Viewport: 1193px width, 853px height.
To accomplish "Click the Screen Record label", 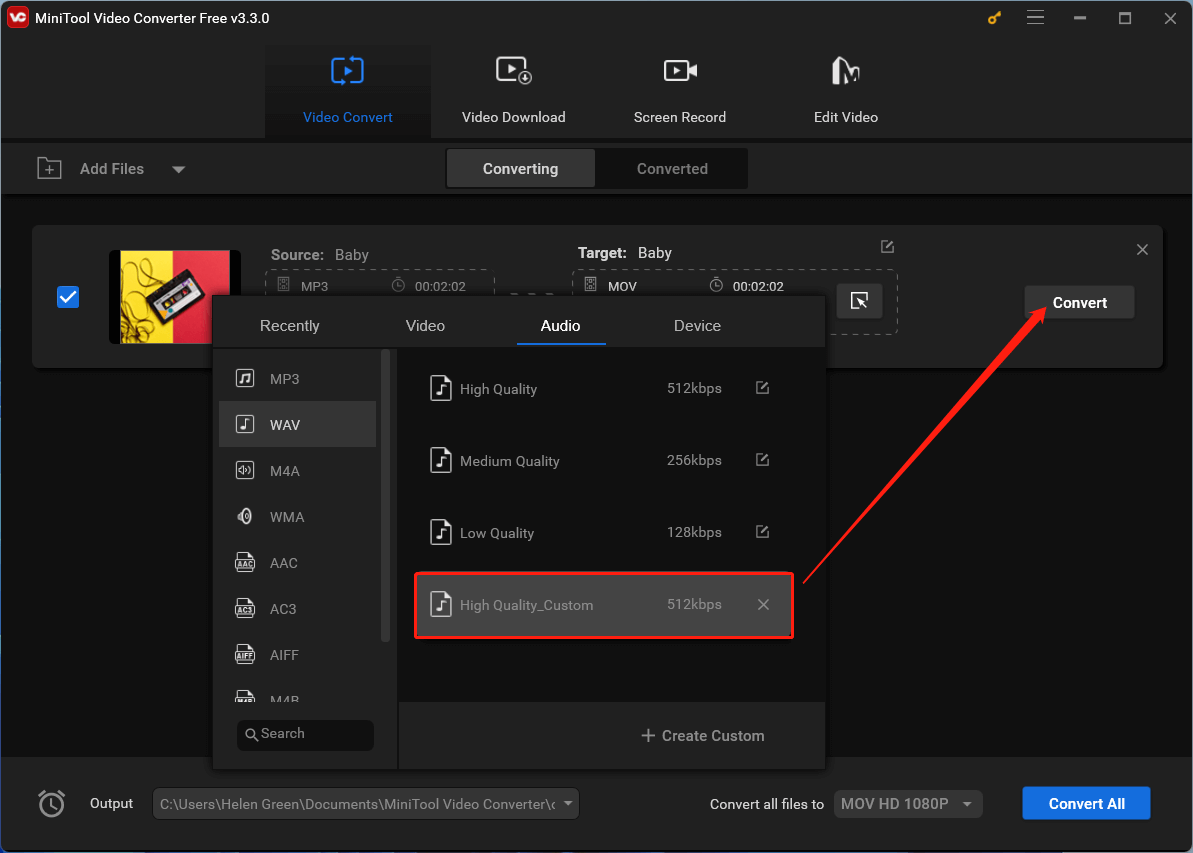I will pos(679,117).
